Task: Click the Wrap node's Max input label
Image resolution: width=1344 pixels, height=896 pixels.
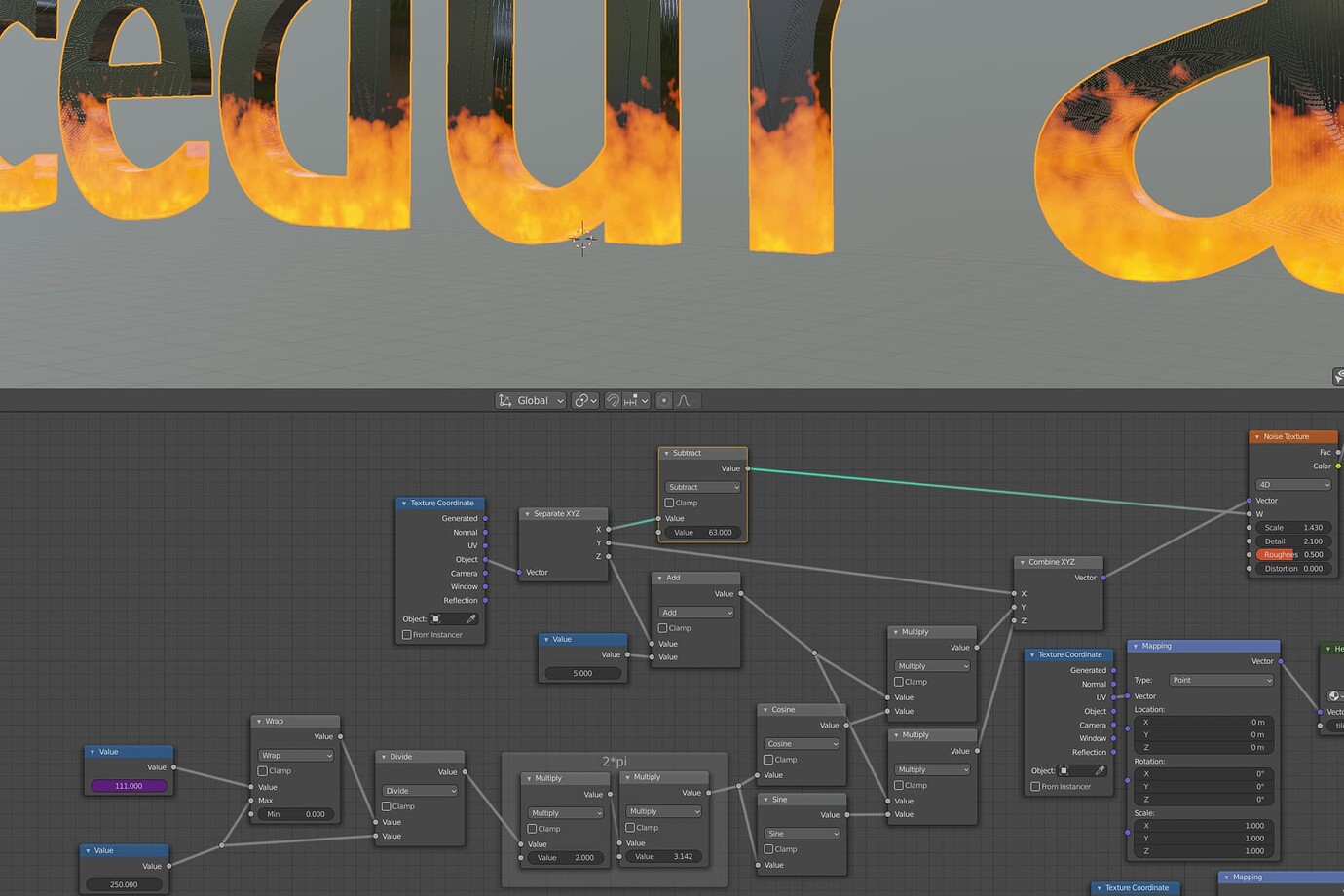Action: [265, 801]
